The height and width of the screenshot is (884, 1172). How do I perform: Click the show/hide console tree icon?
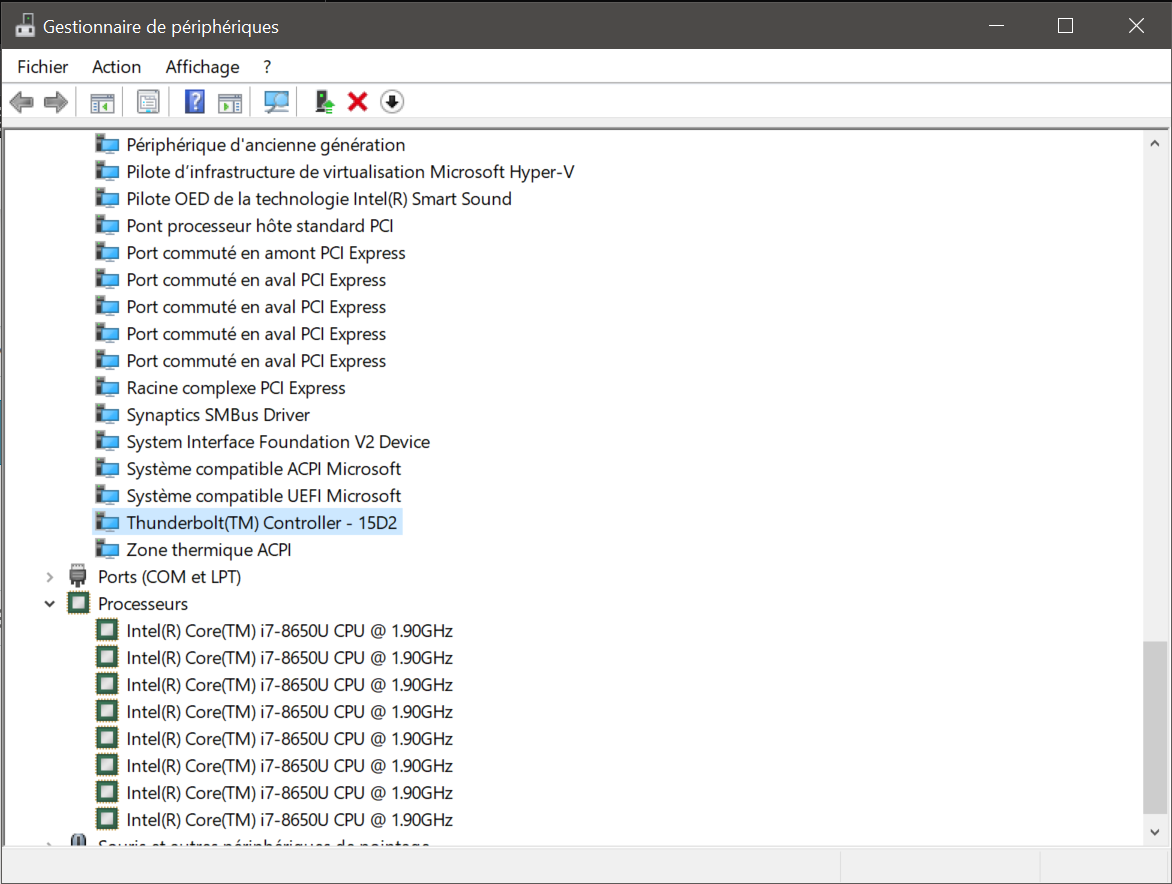[x=102, y=102]
